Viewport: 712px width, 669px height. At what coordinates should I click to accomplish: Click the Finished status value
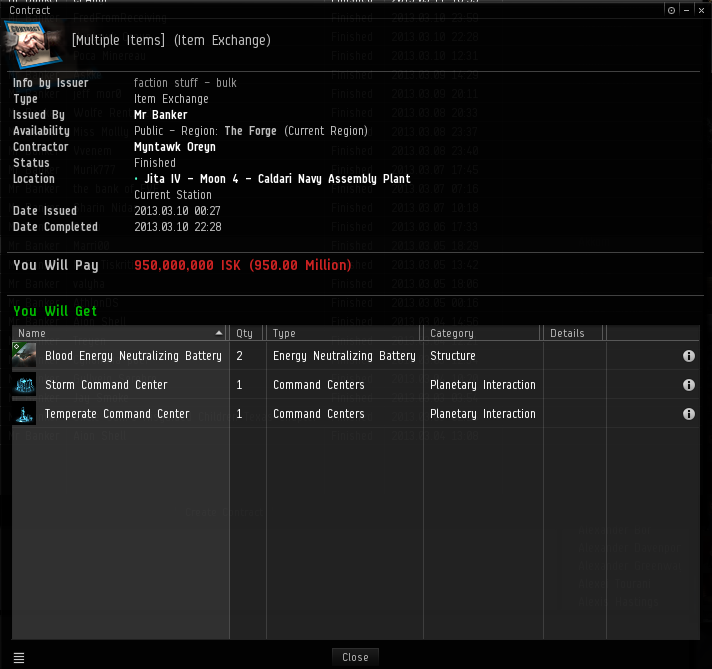click(x=155, y=163)
